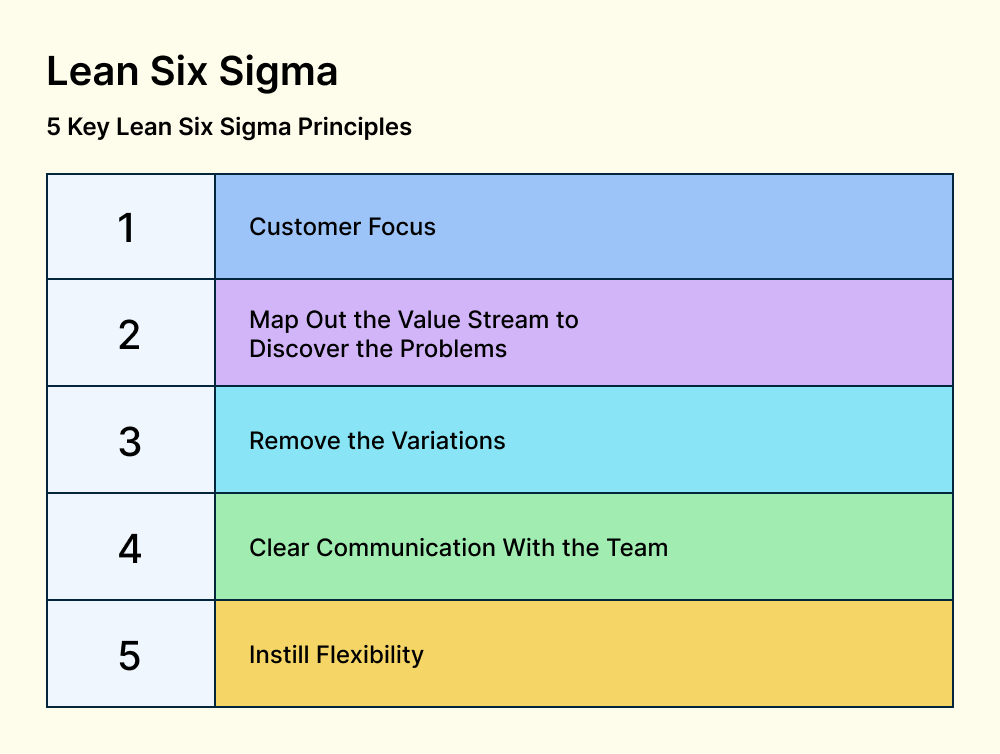Screen dimensions: 1000x754
Task: Click the "5 Key Lean Six Sigma Principles" subtitle
Action: coord(229,128)
